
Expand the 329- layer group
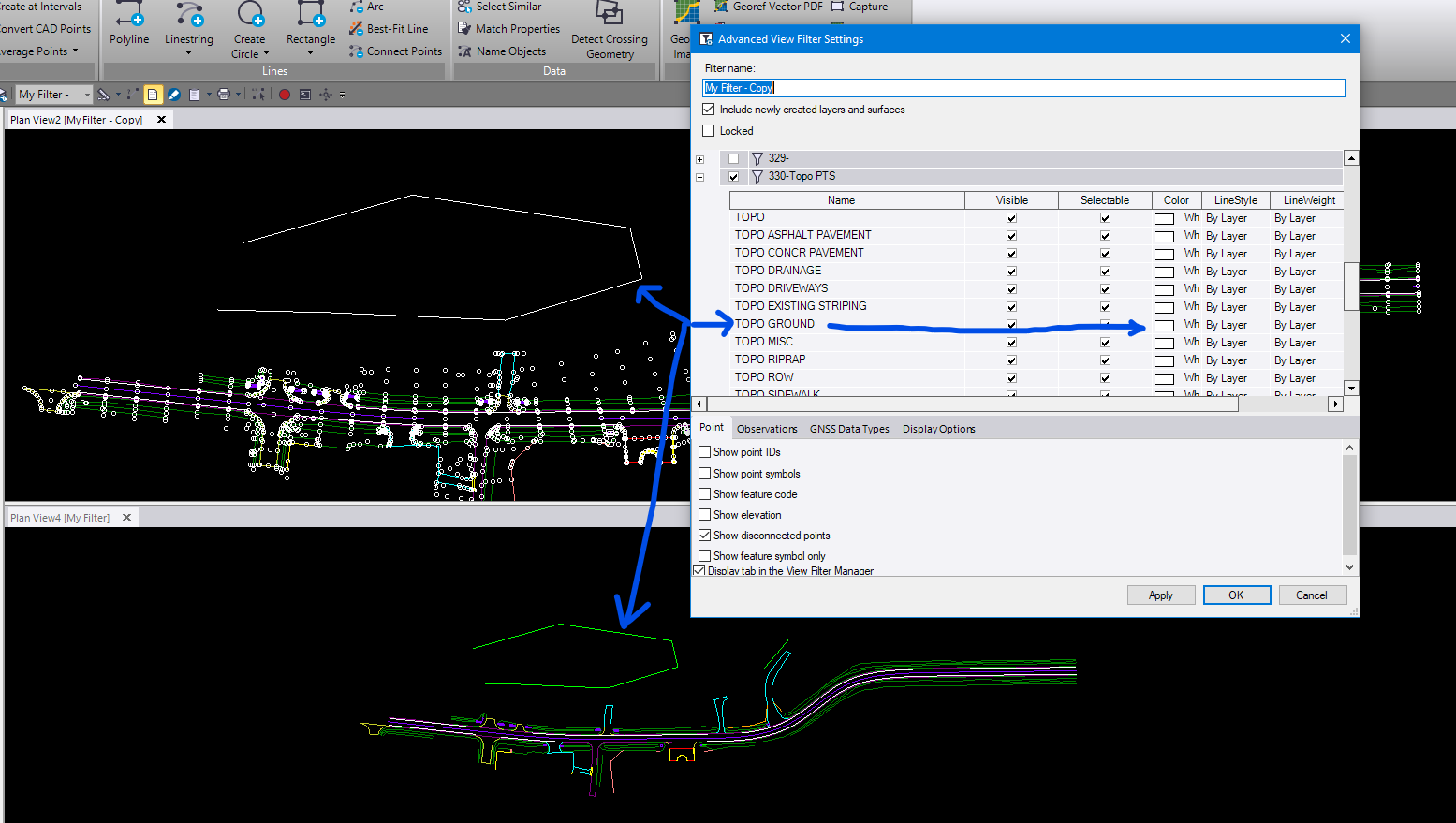coord(699,159)
